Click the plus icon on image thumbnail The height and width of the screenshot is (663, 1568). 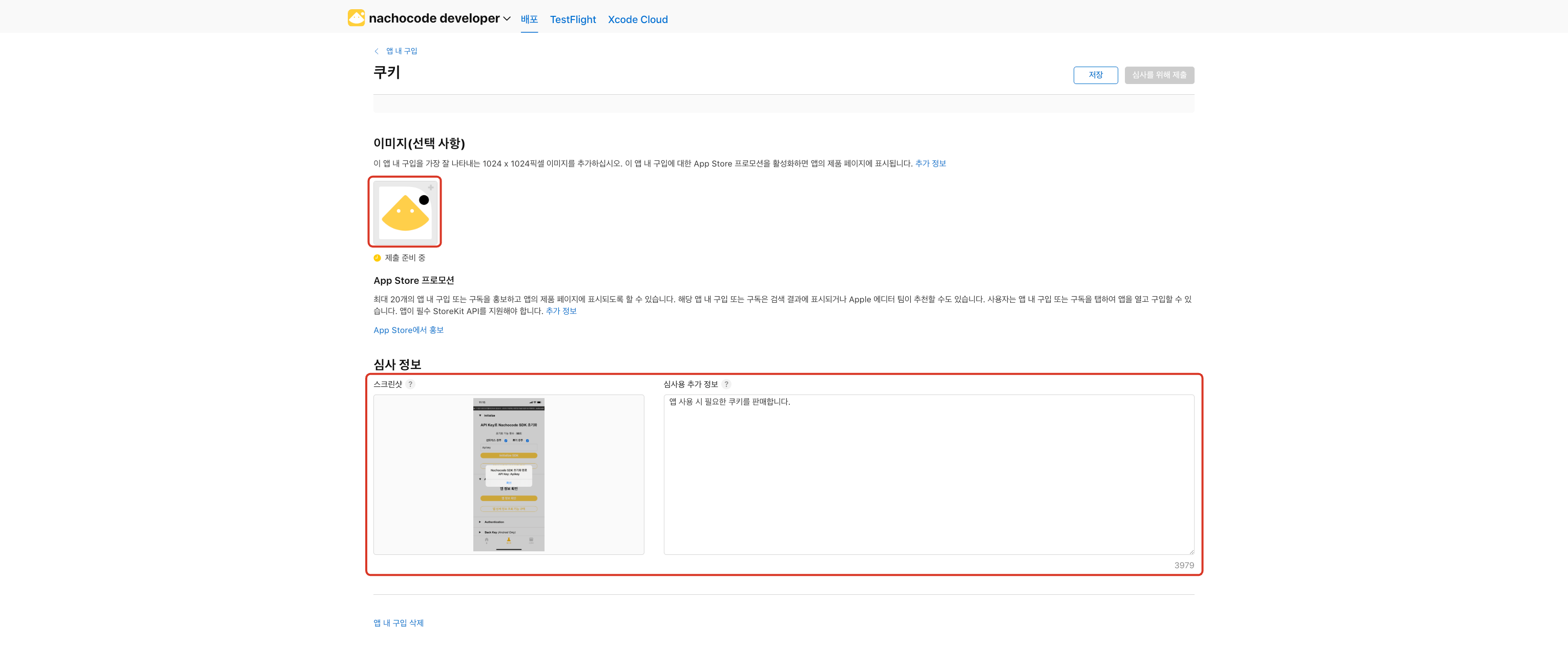[430, 188]
